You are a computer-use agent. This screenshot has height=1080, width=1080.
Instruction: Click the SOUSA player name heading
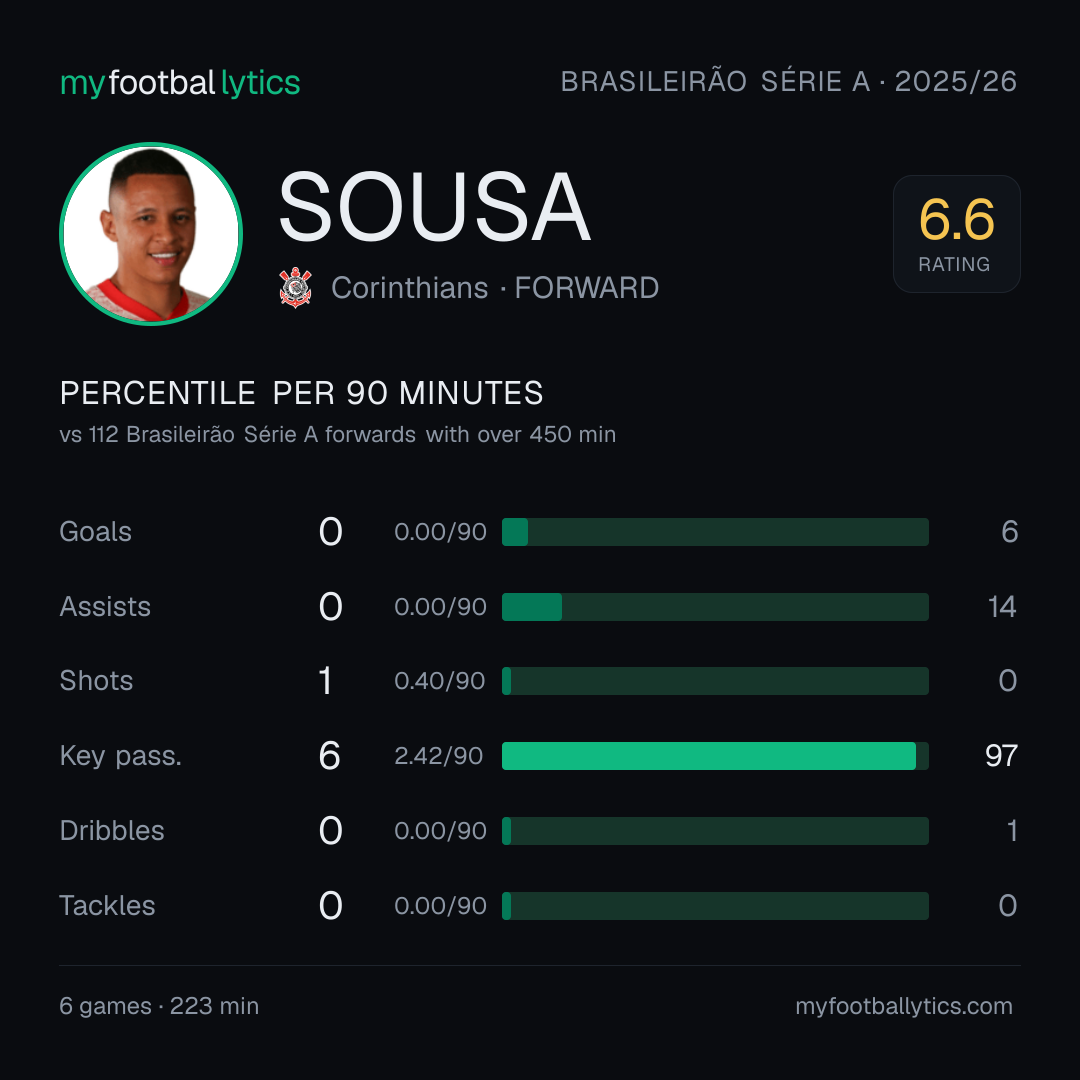435,207
